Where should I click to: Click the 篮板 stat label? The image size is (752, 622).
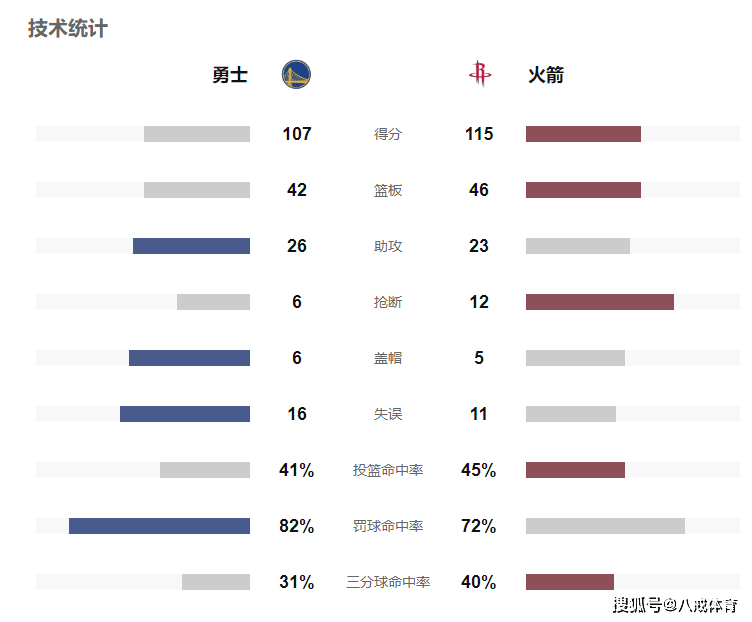click(x=388, y=190)
